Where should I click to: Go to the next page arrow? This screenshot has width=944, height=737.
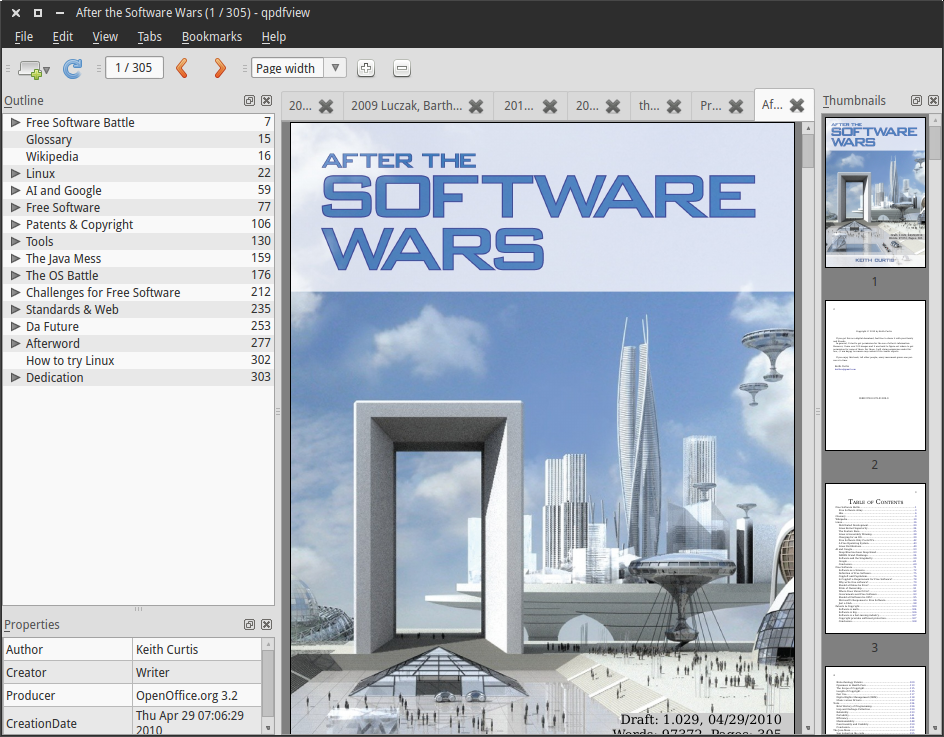[220, 68]
